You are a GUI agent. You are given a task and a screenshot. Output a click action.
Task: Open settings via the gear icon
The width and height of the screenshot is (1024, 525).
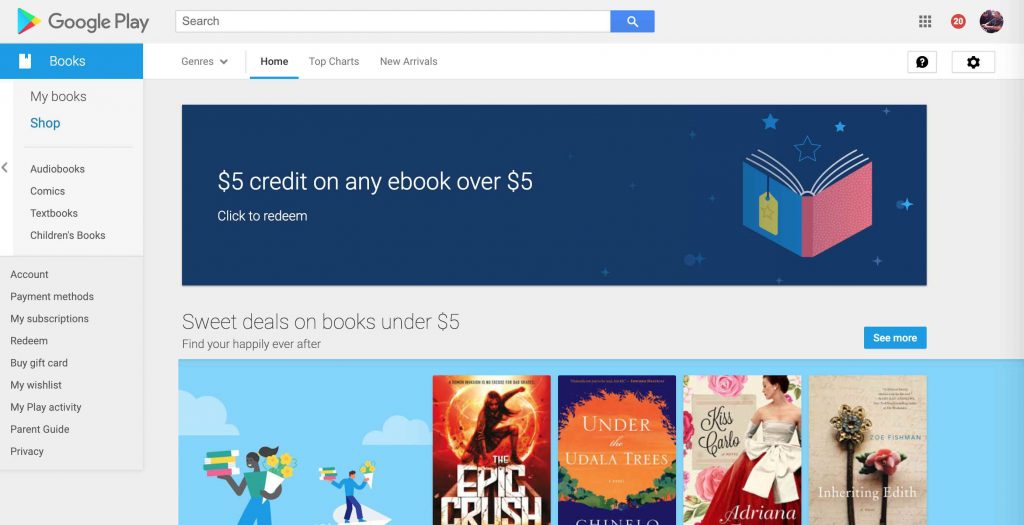[973, 62]
